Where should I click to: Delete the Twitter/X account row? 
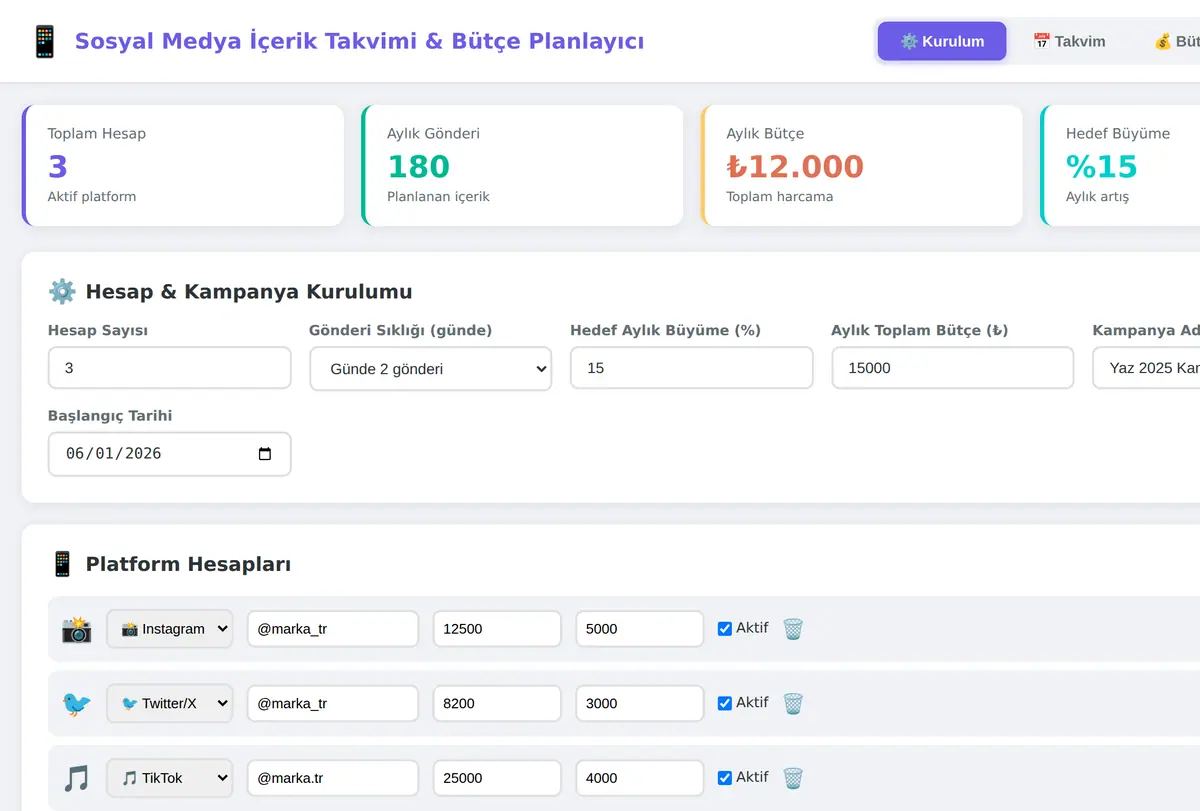793,703
